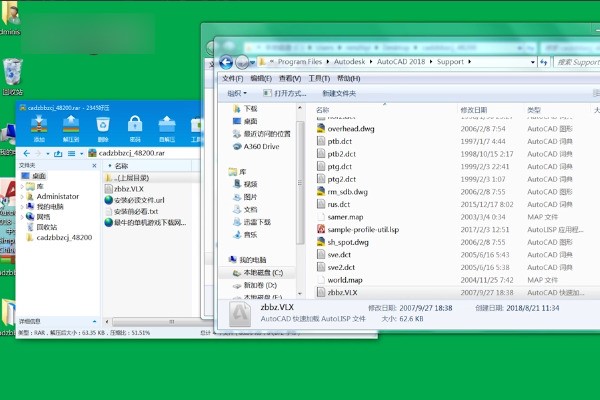Screen dimensions: 600x400
Task: Click Program Files breadcrumb segment
Action: (300, 62)
